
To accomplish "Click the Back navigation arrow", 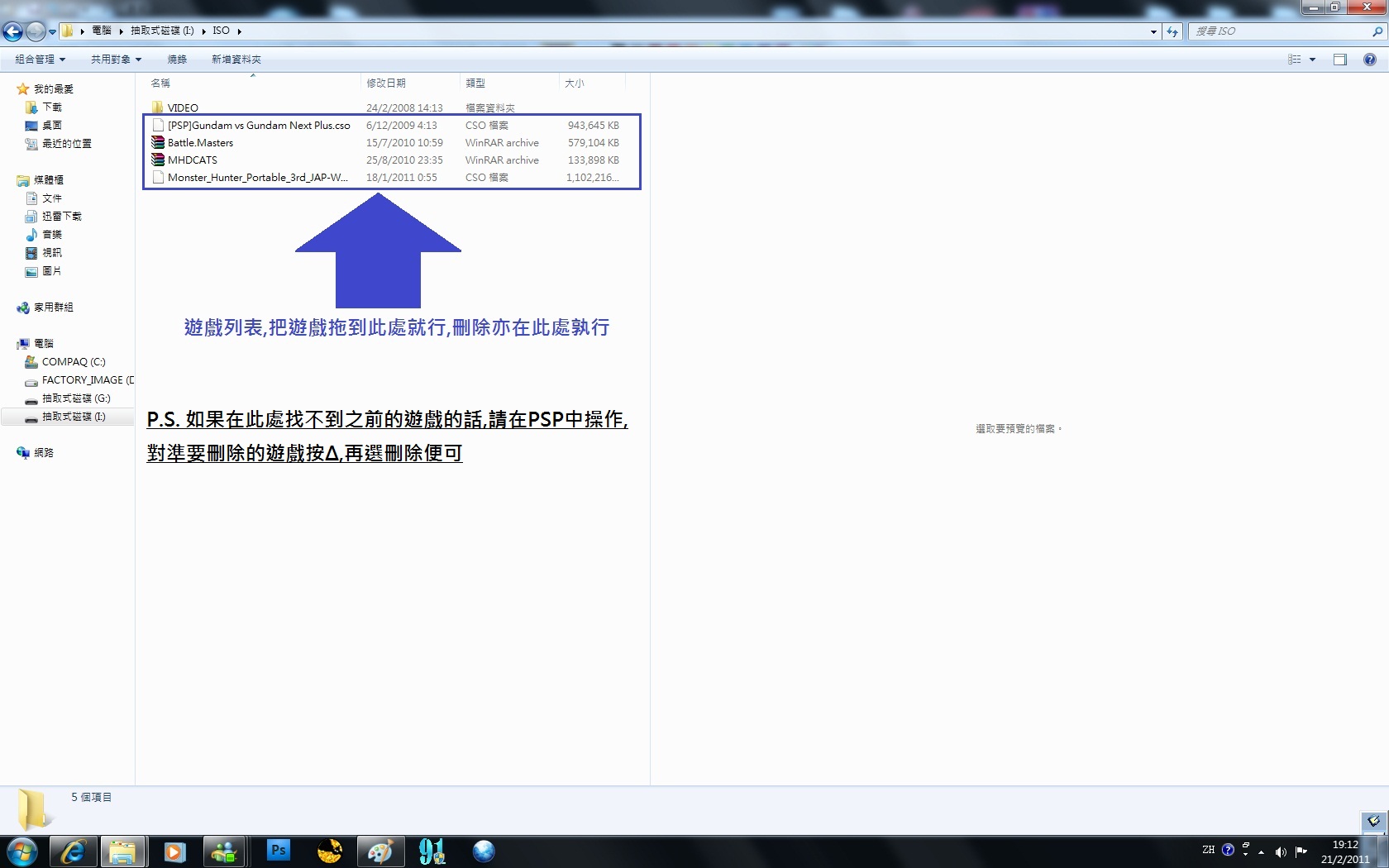I will (x=12, y=31).
